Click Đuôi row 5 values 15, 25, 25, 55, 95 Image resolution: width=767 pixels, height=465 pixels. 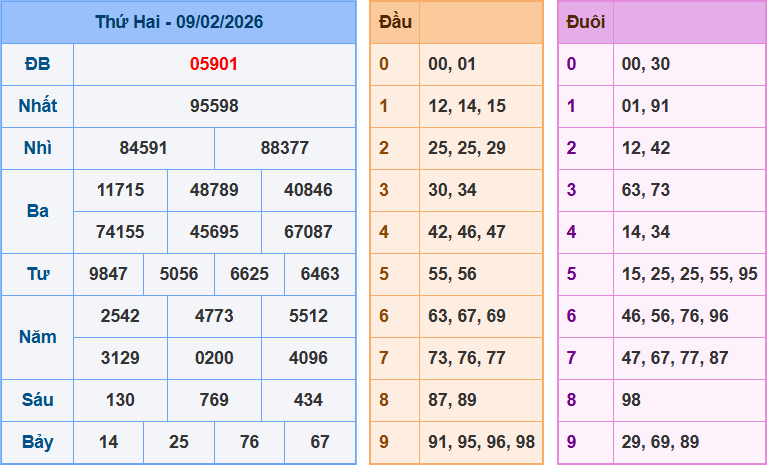(689, 274)
